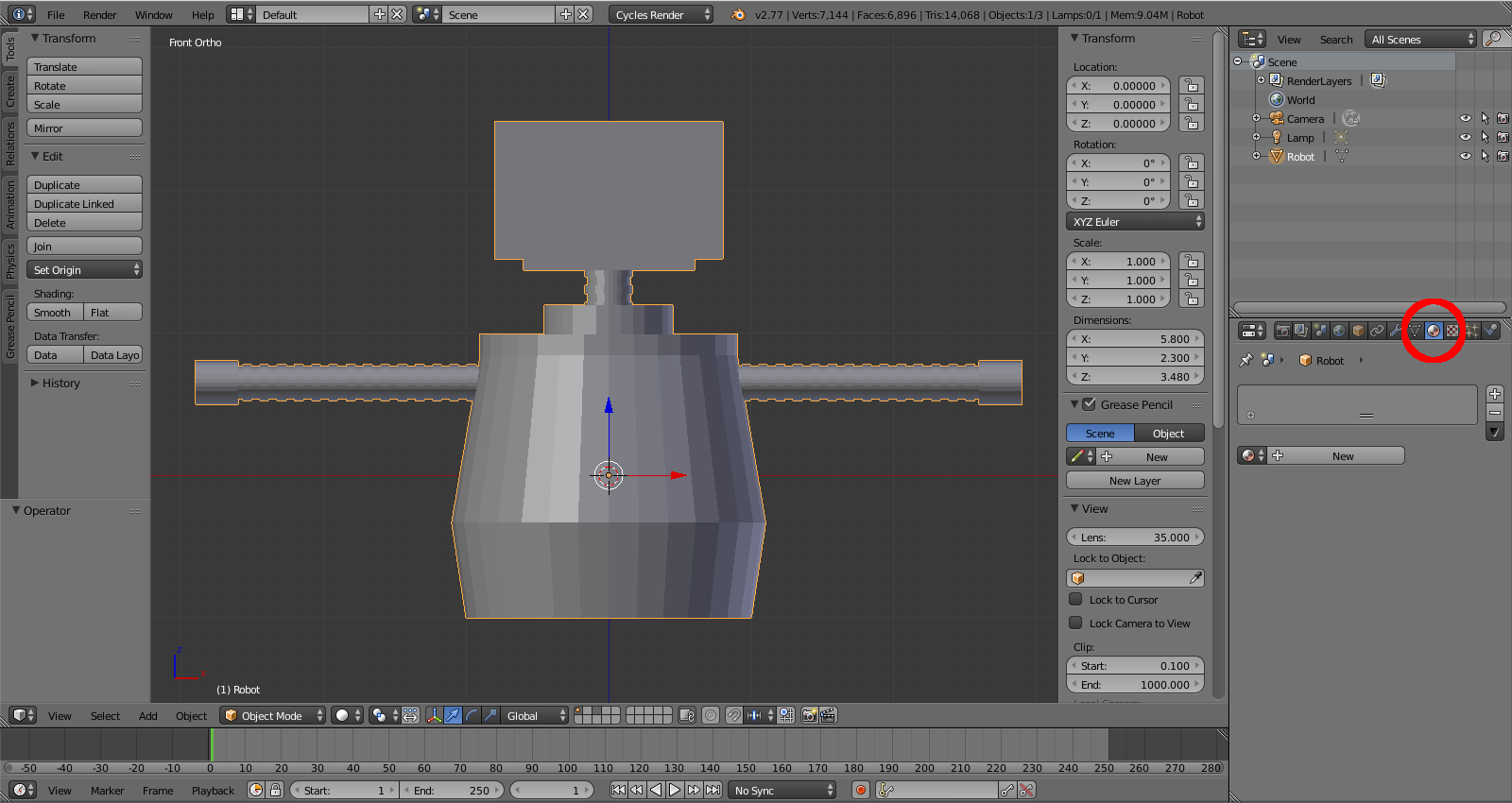
Task: Toggle Robot visibility eye in outliner
Action: tap(1465, 157)
